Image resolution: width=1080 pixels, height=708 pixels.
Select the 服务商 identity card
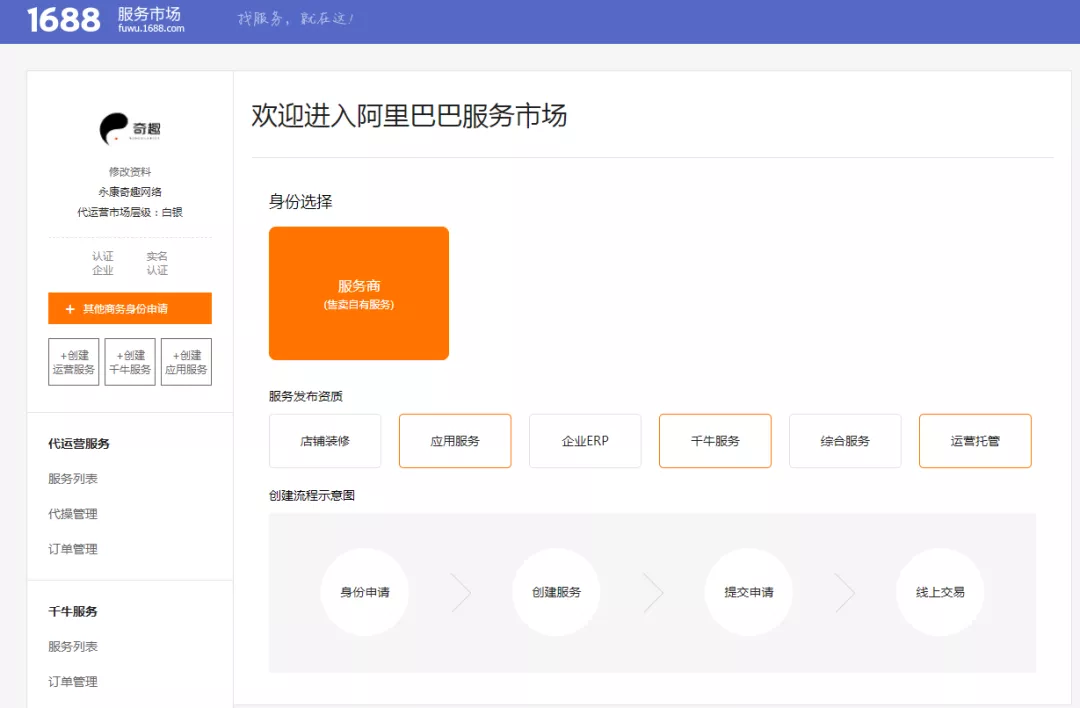point(359,293)
